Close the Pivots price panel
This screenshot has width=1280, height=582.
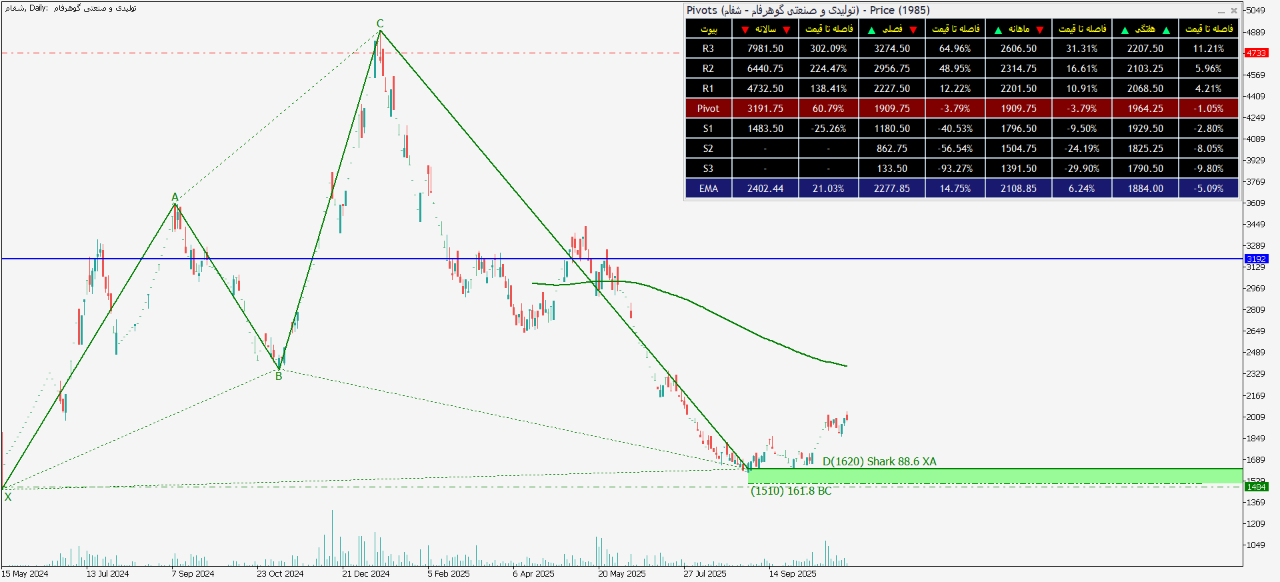[x=1233, y=10]
